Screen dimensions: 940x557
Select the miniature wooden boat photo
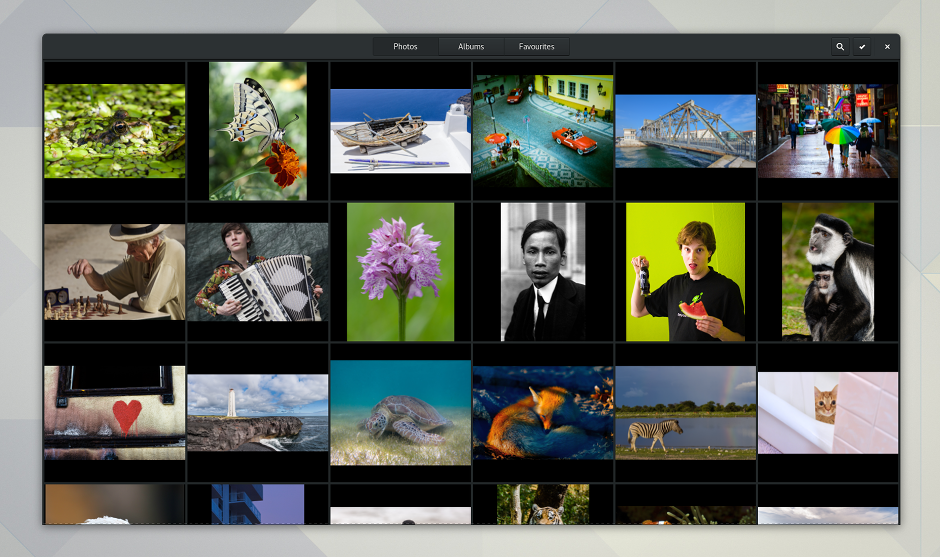coord(400,131)
